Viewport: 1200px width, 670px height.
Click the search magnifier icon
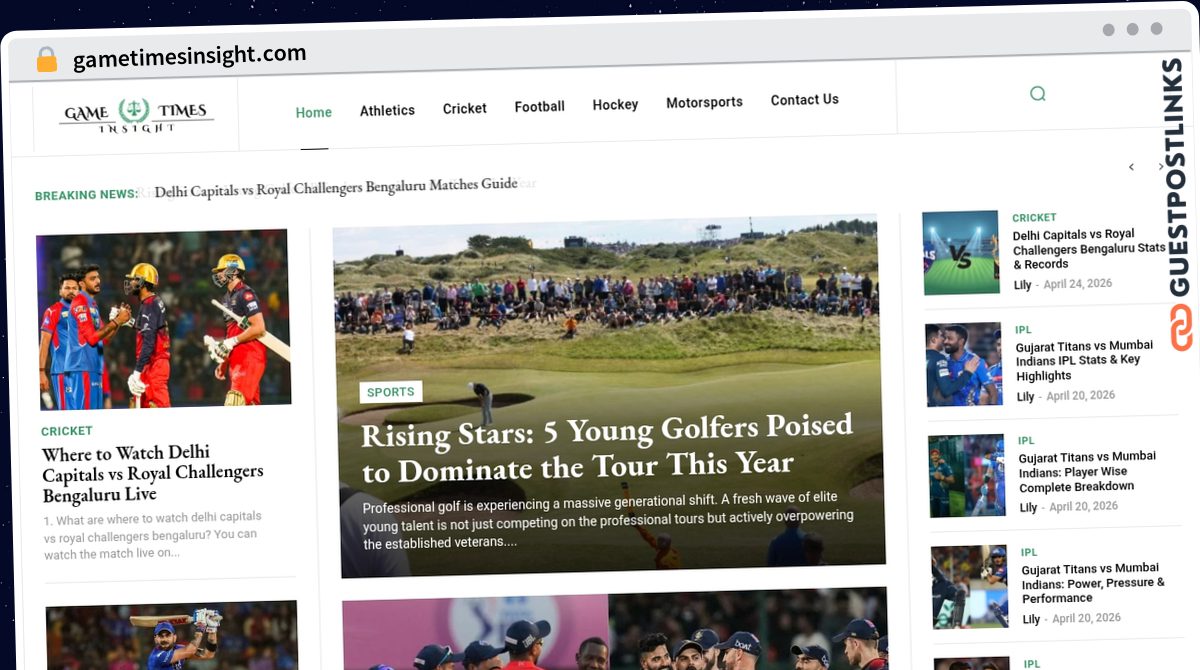click(1037, 94)
